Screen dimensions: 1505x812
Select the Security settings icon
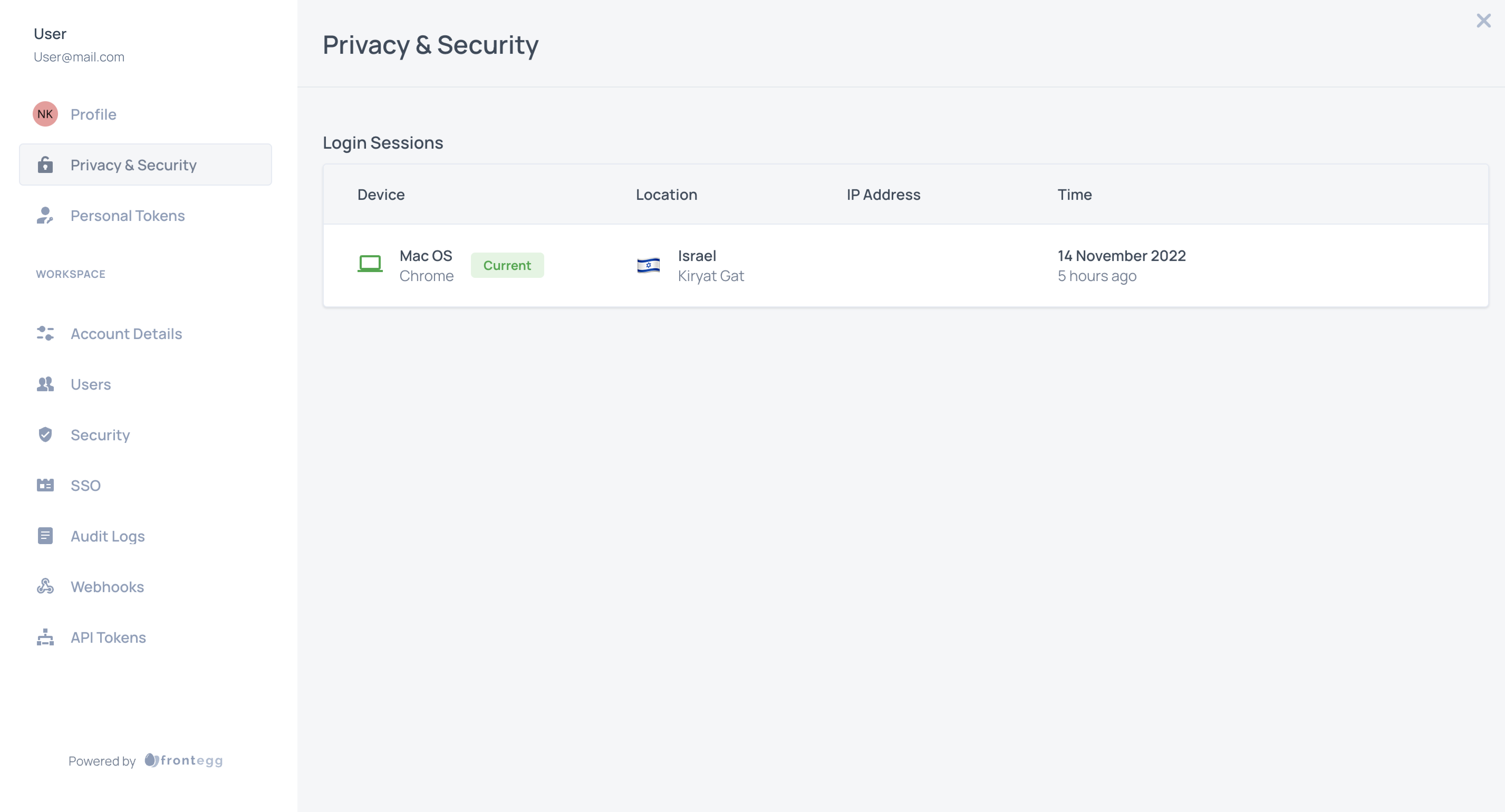click(x=46, y=435)
